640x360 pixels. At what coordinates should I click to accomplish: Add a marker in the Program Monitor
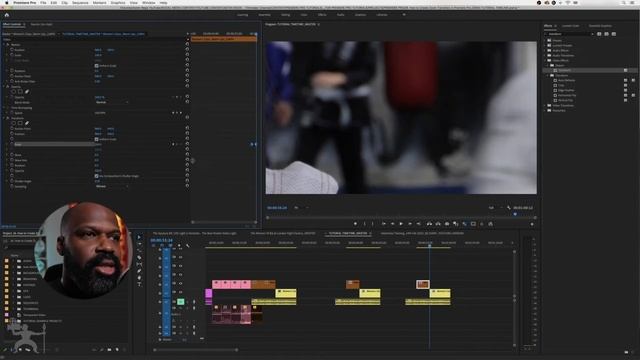pyautogui.click(x=356, y=224)
